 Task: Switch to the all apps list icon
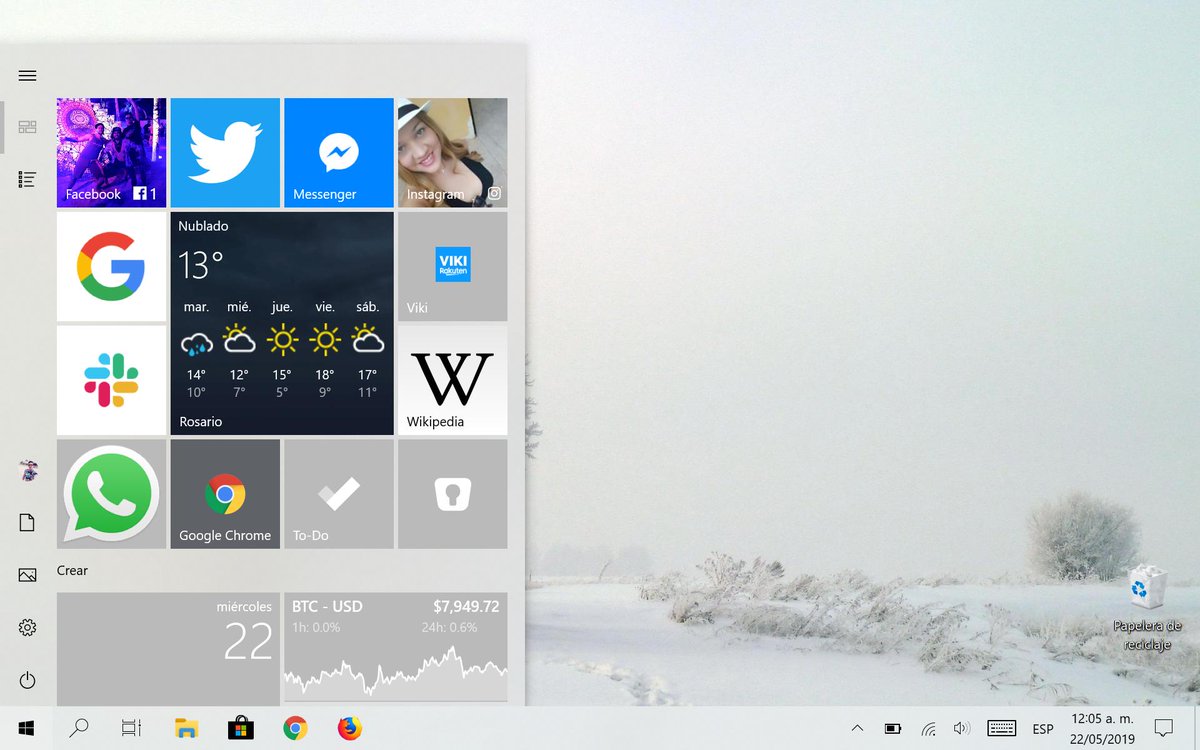(x=27, y=179)
